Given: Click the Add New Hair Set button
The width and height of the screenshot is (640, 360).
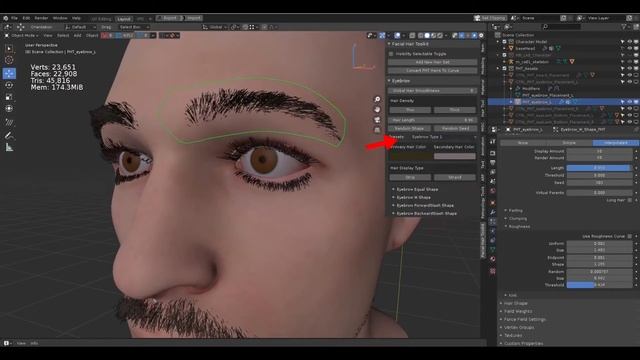Looking at the screenshot, I should tap(432, 62).
